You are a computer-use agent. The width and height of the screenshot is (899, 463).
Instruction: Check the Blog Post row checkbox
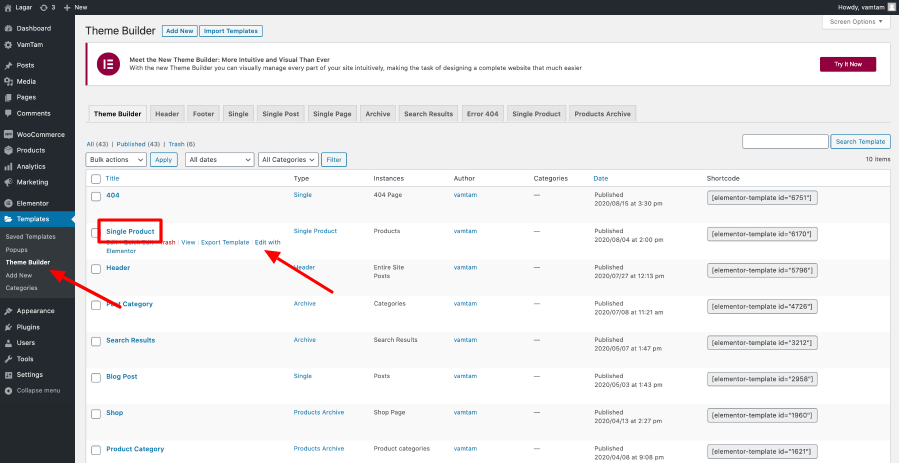(96, 378)
